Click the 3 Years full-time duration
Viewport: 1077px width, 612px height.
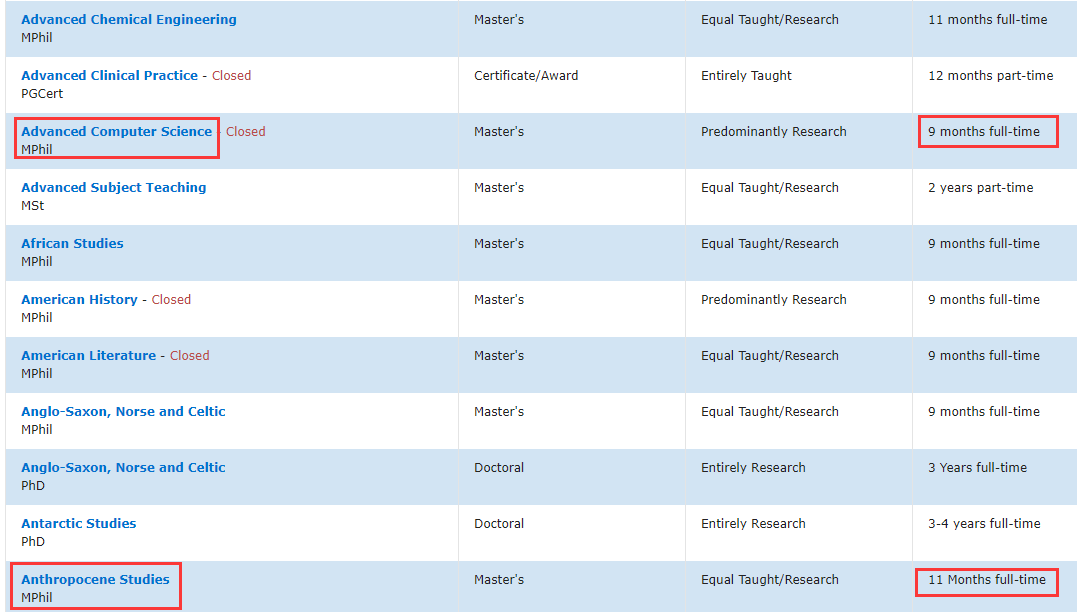(x=977, y=468)
